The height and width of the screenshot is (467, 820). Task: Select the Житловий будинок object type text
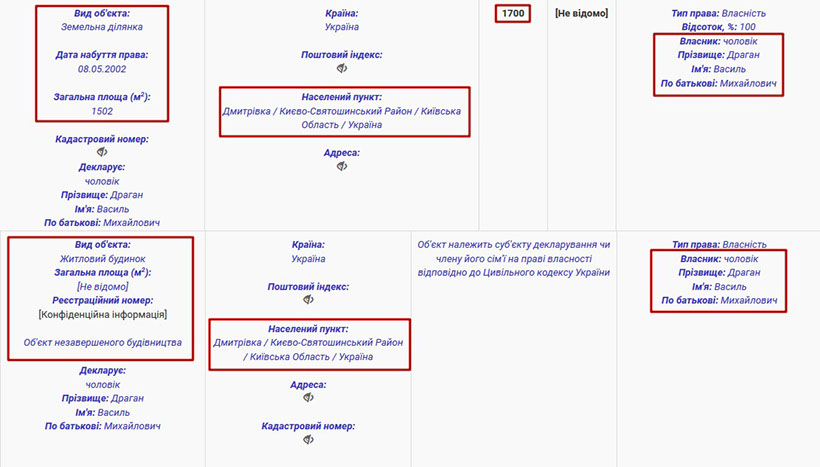pos(101,258)
